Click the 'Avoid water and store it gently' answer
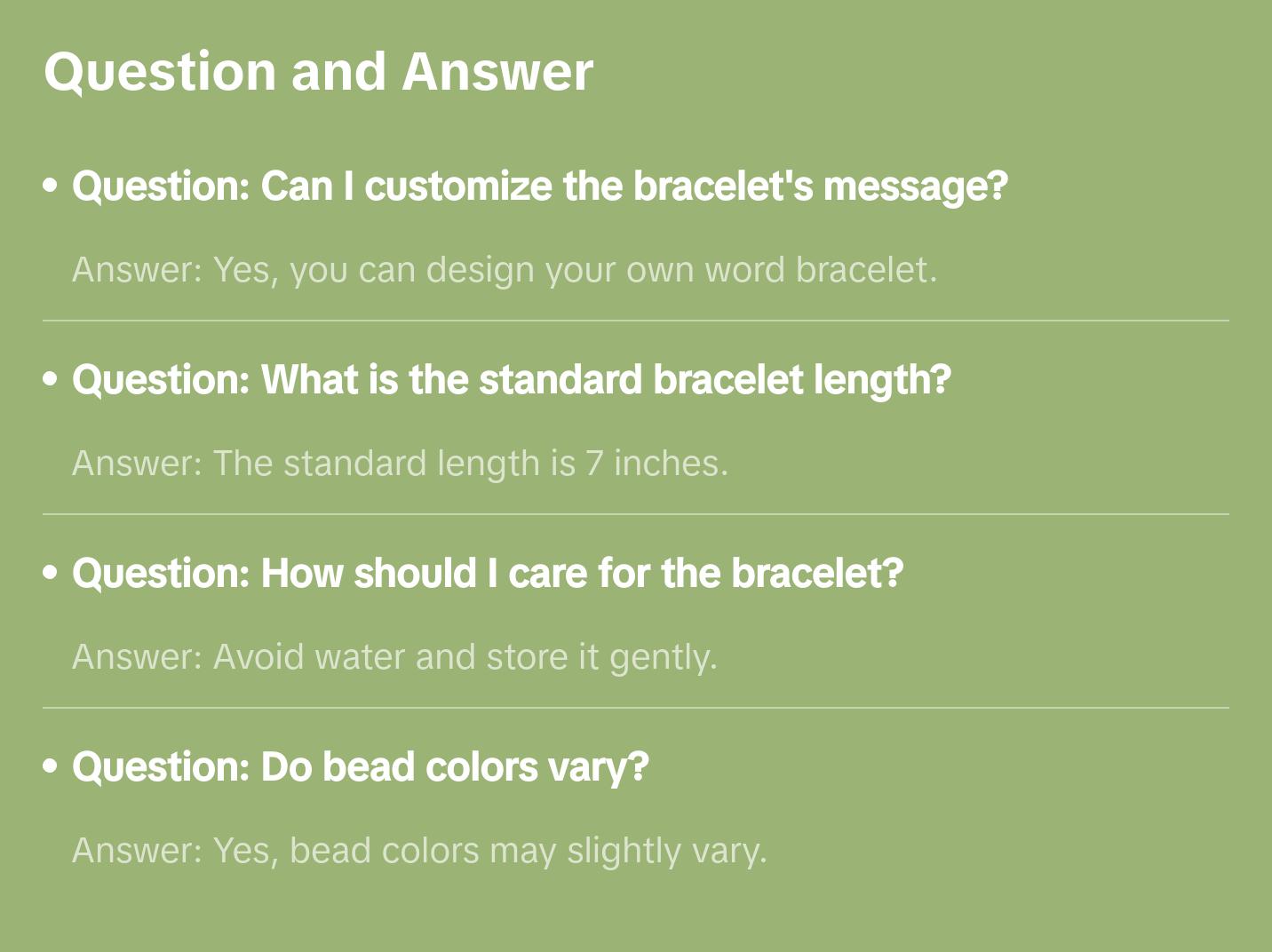1272x952 pixels. point(394,657)
